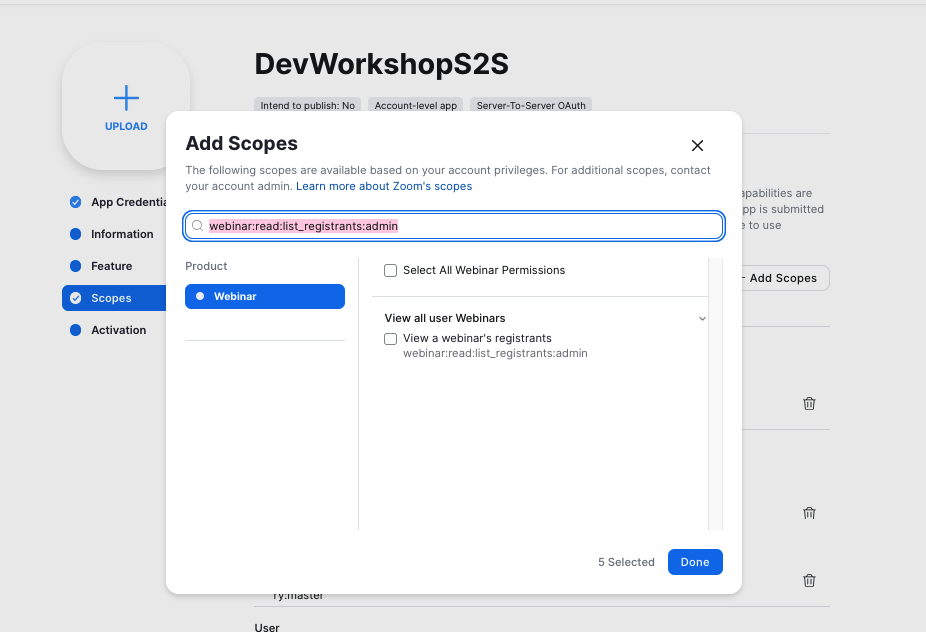926x632 pixels.
Task: Click the second trash icon in scopes list
Action: (809, 513)
